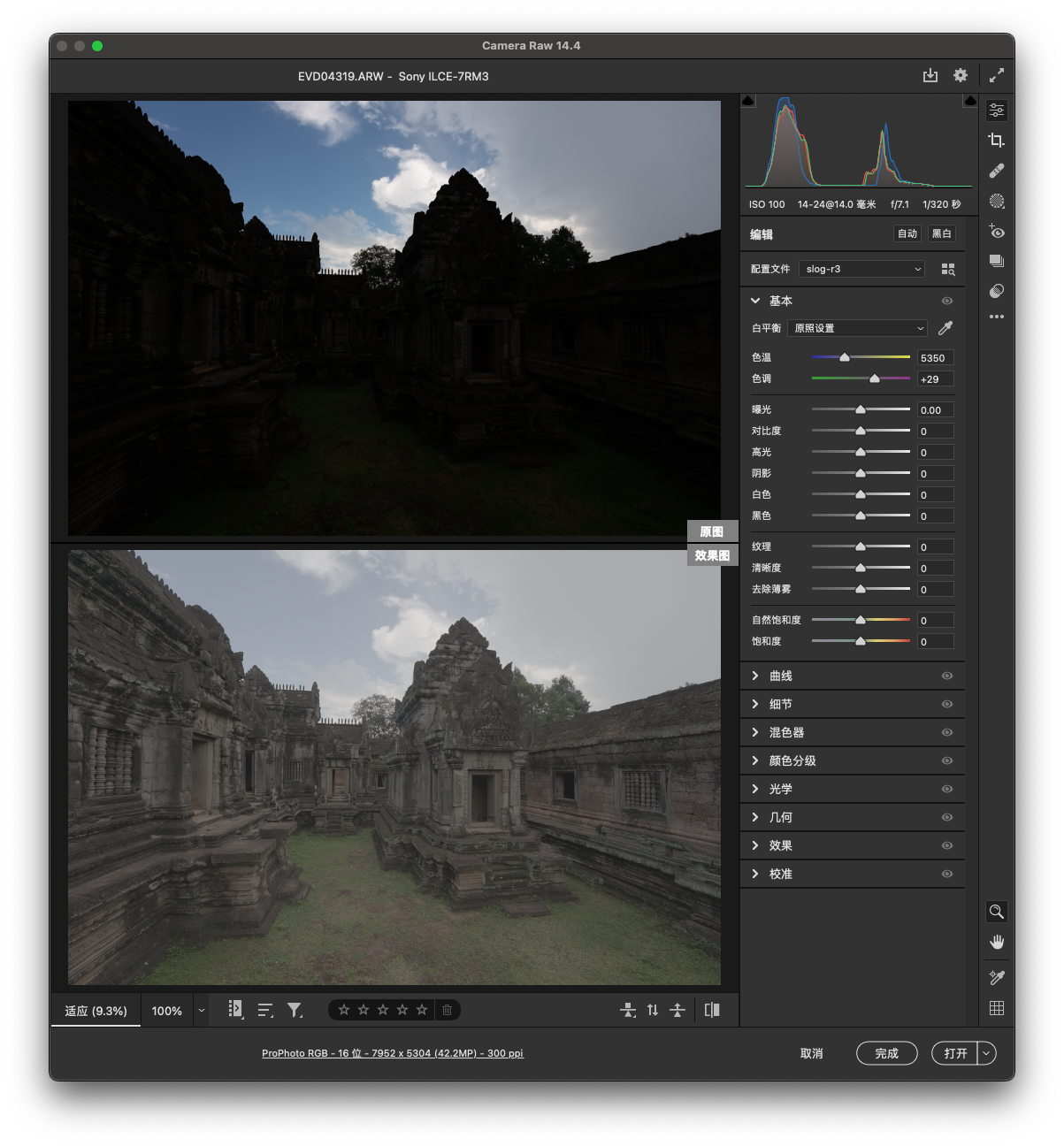Open the ProPhoto RGB workflow options link
This screenshot has height=1146, width=1064.
click(392, 1053)
